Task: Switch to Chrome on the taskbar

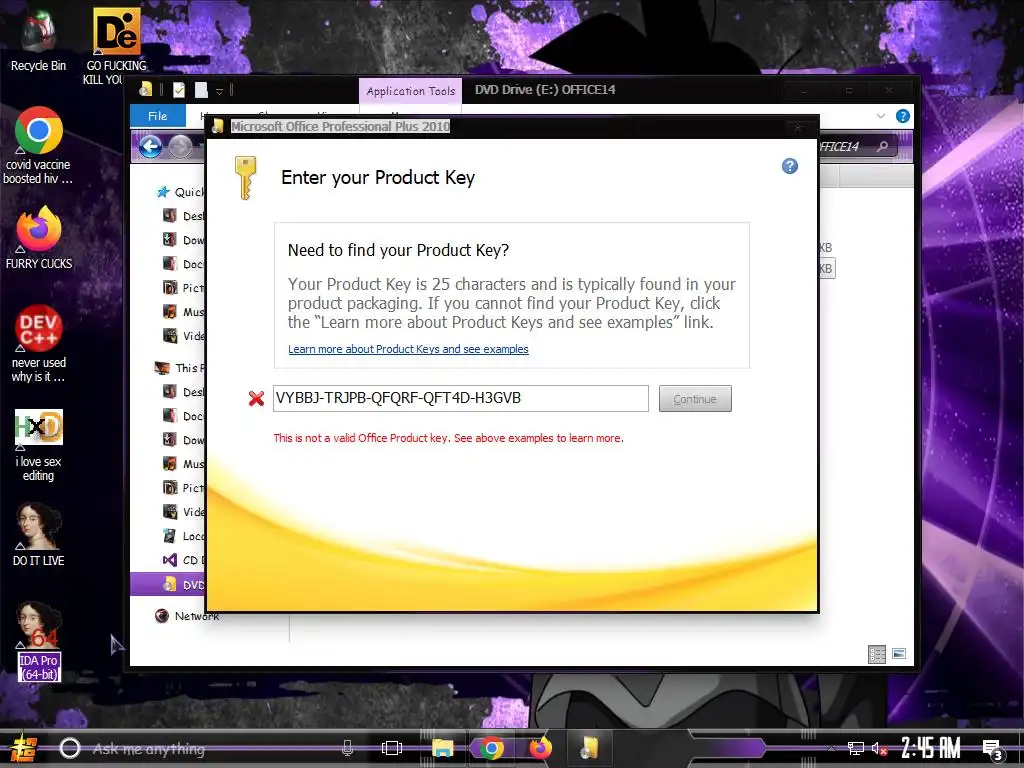Action: tap(490, 748)
